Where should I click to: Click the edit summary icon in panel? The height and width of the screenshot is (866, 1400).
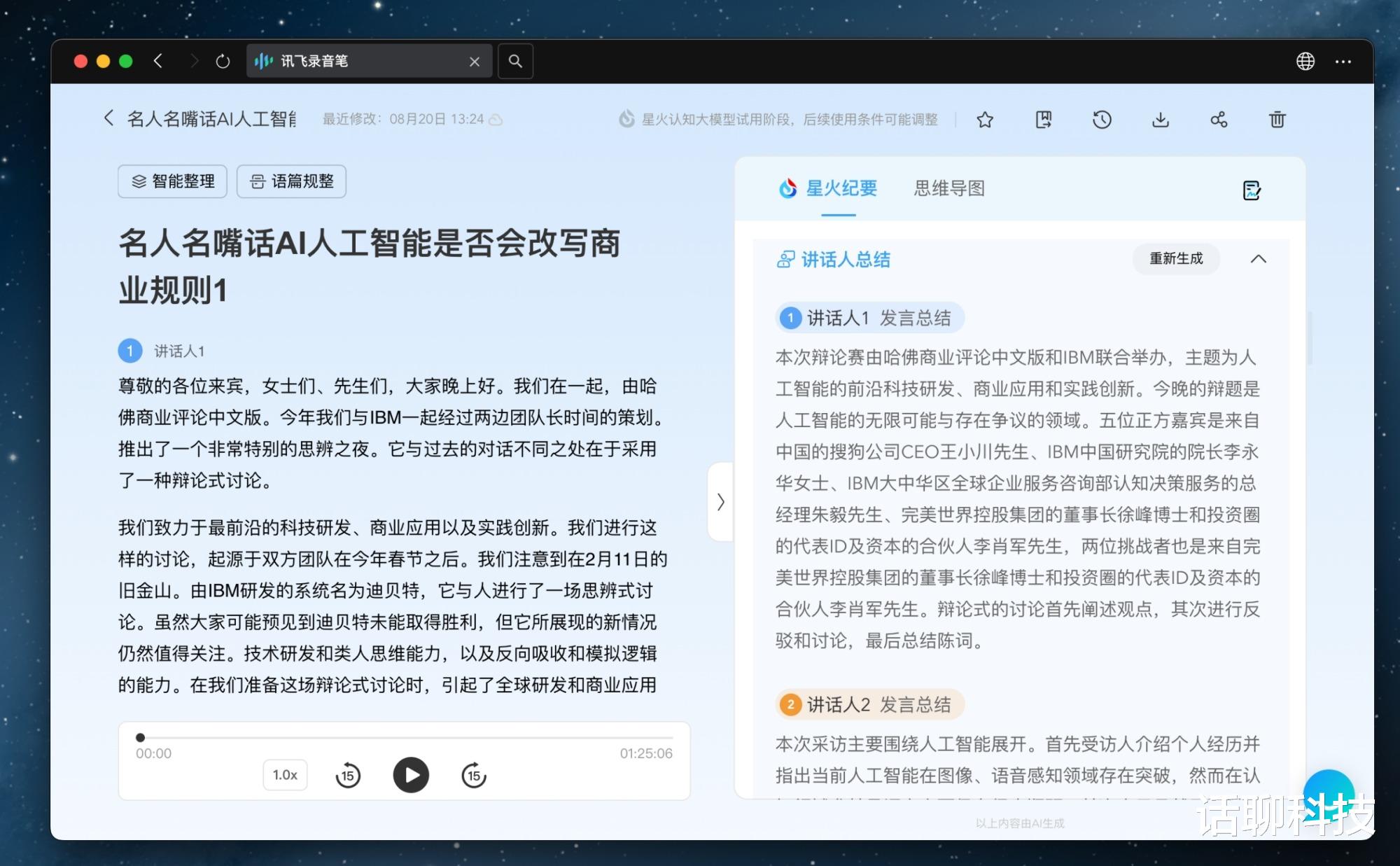(1252, 190)
